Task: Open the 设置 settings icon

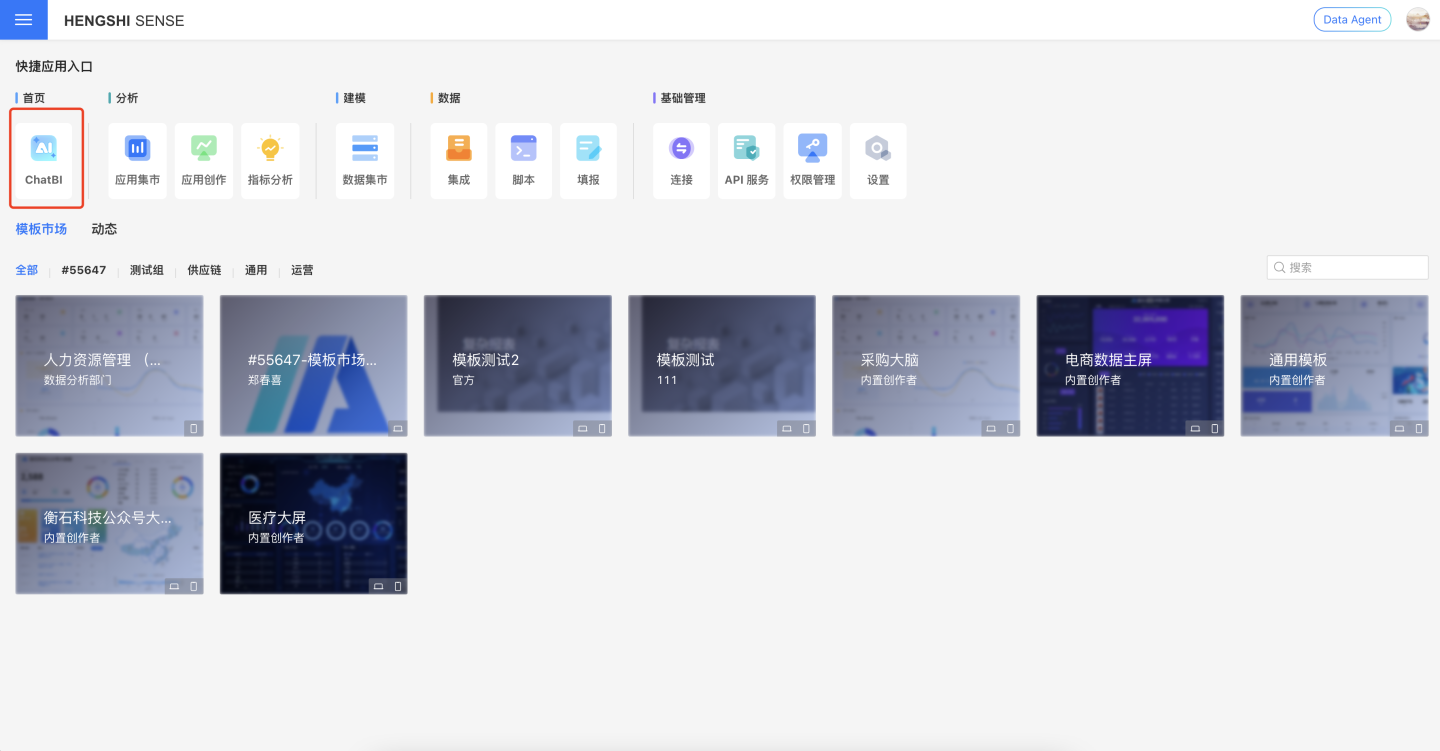Action: click(878, 160)
